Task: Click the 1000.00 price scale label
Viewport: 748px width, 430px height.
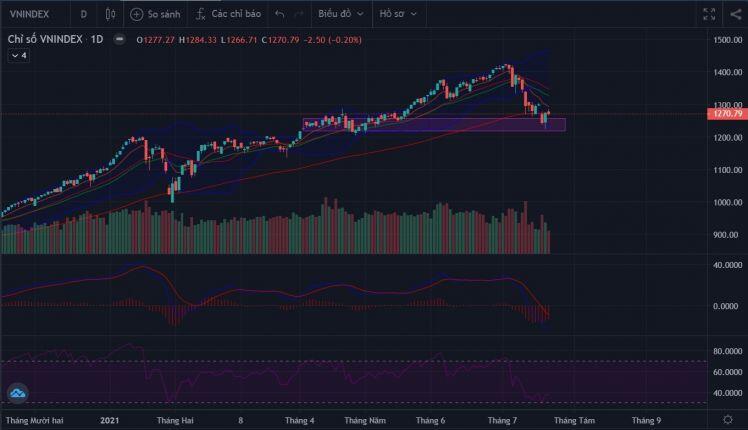Action: pos(728,202)
